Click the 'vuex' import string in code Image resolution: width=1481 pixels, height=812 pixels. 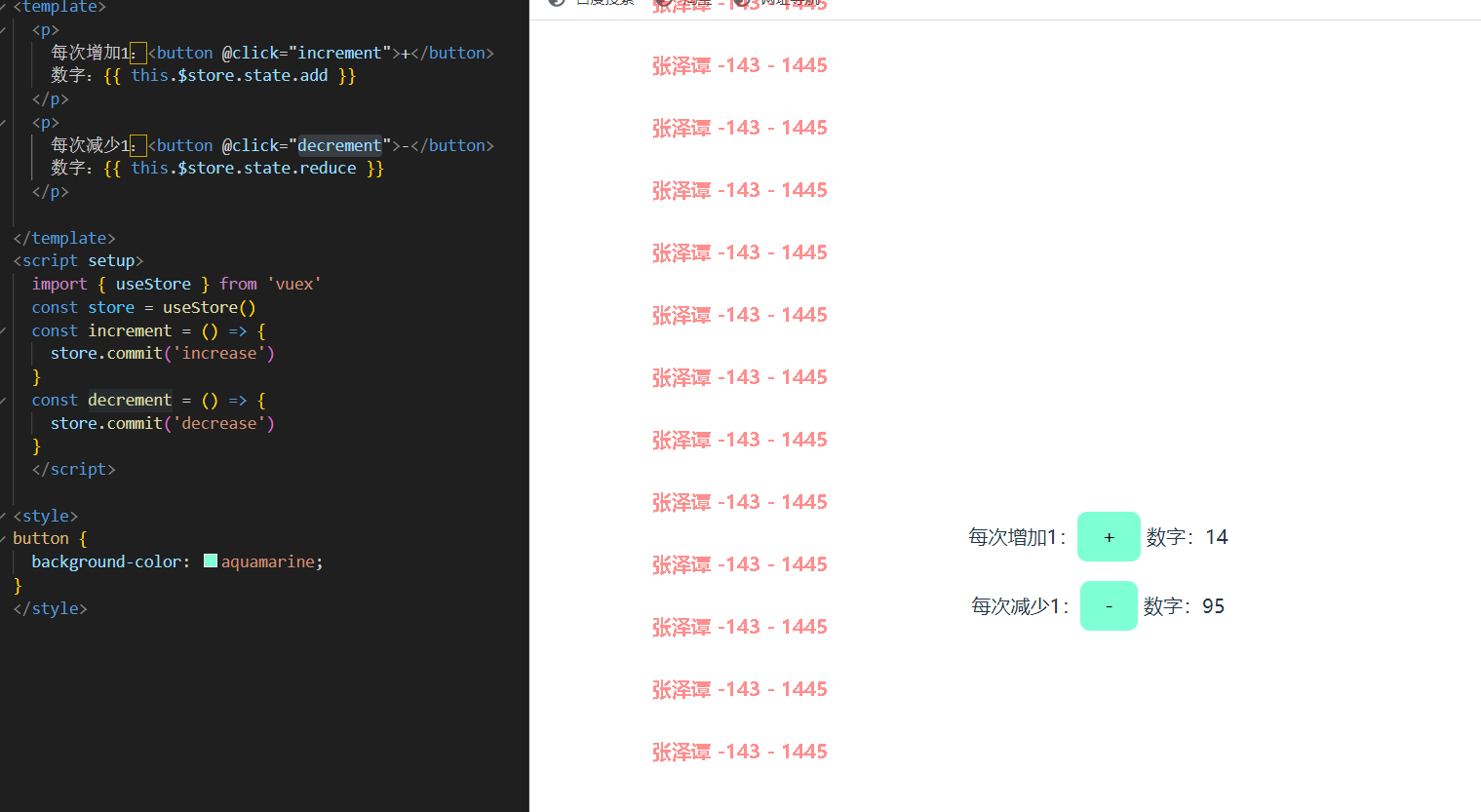[x=294, y=284]
